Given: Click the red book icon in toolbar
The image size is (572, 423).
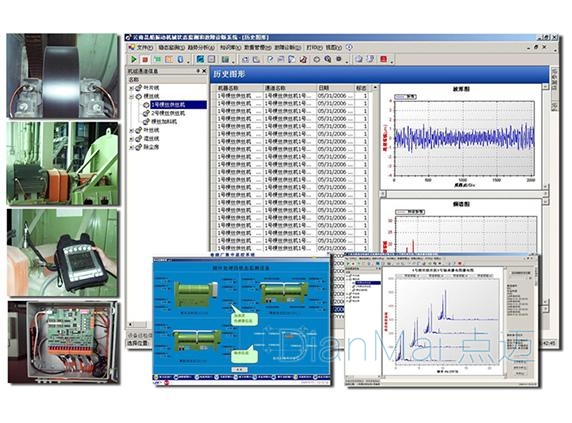Looking at the screenshot, I should click(383, 59).
